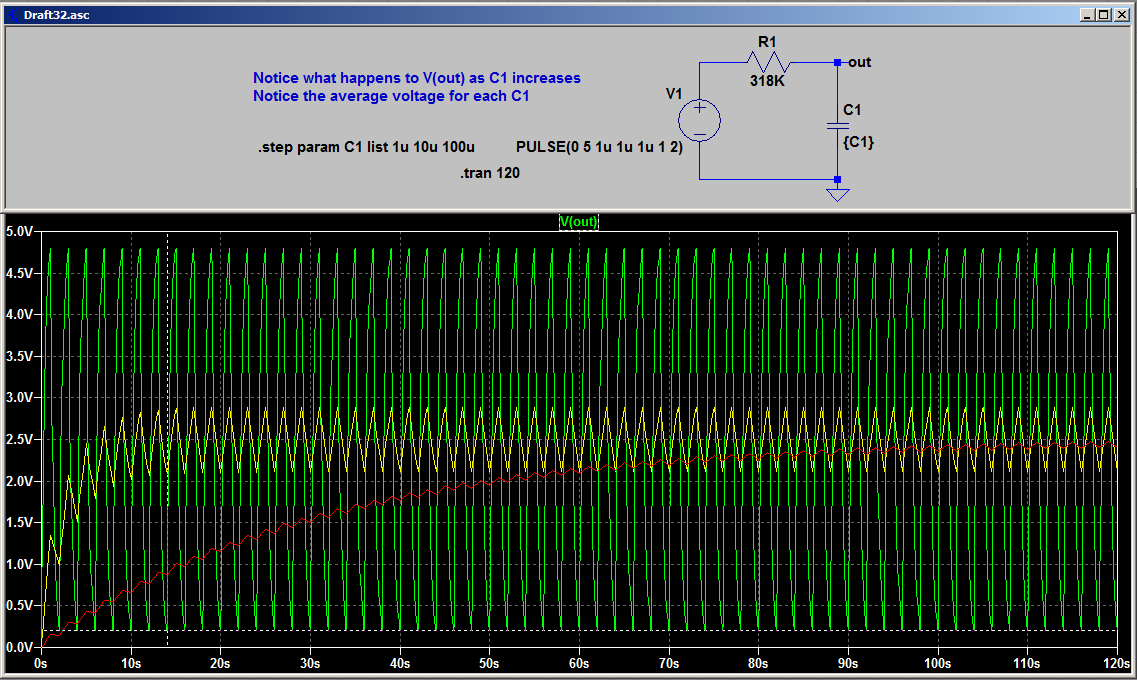Click the 40s time axis label
The image size is (1137, 680).
pyautogui.click(x=400, y=663)
